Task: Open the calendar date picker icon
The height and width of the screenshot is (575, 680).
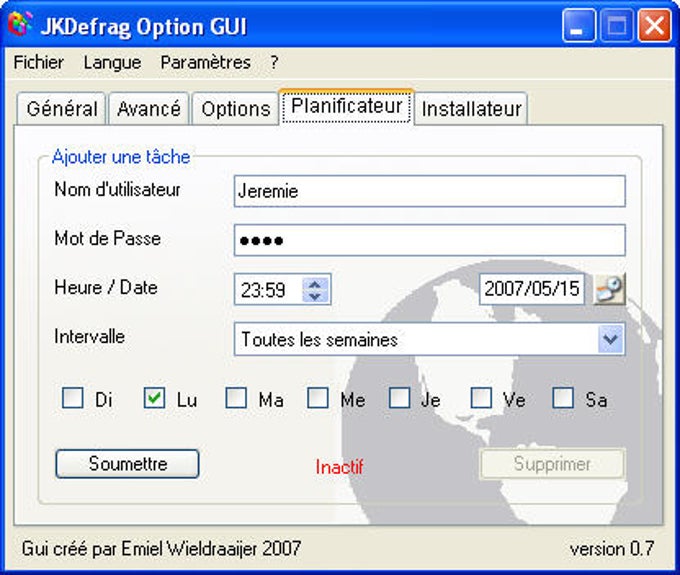Action: (610, 289)
